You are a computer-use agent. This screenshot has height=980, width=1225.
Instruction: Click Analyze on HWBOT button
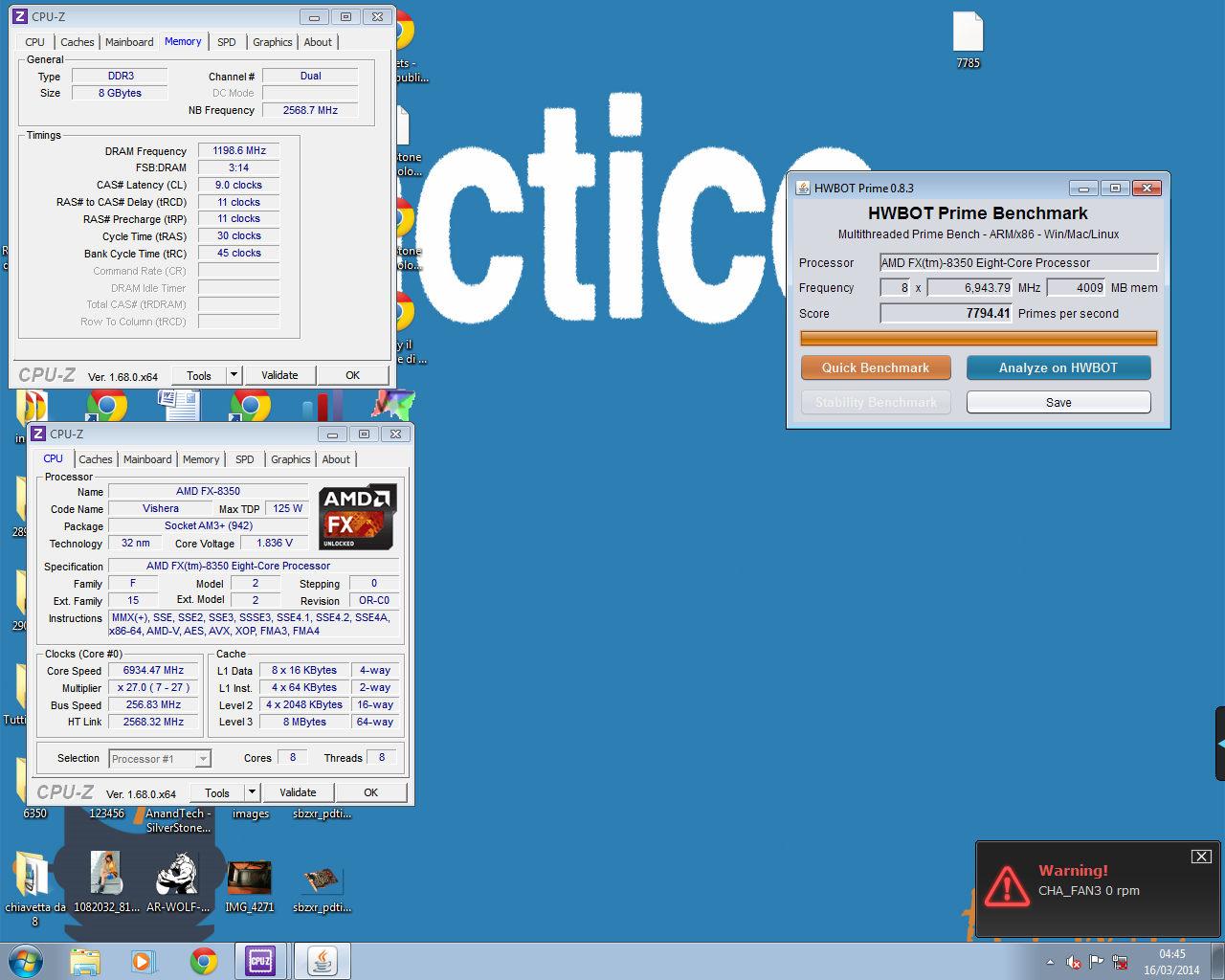[x=1058, y=367]
